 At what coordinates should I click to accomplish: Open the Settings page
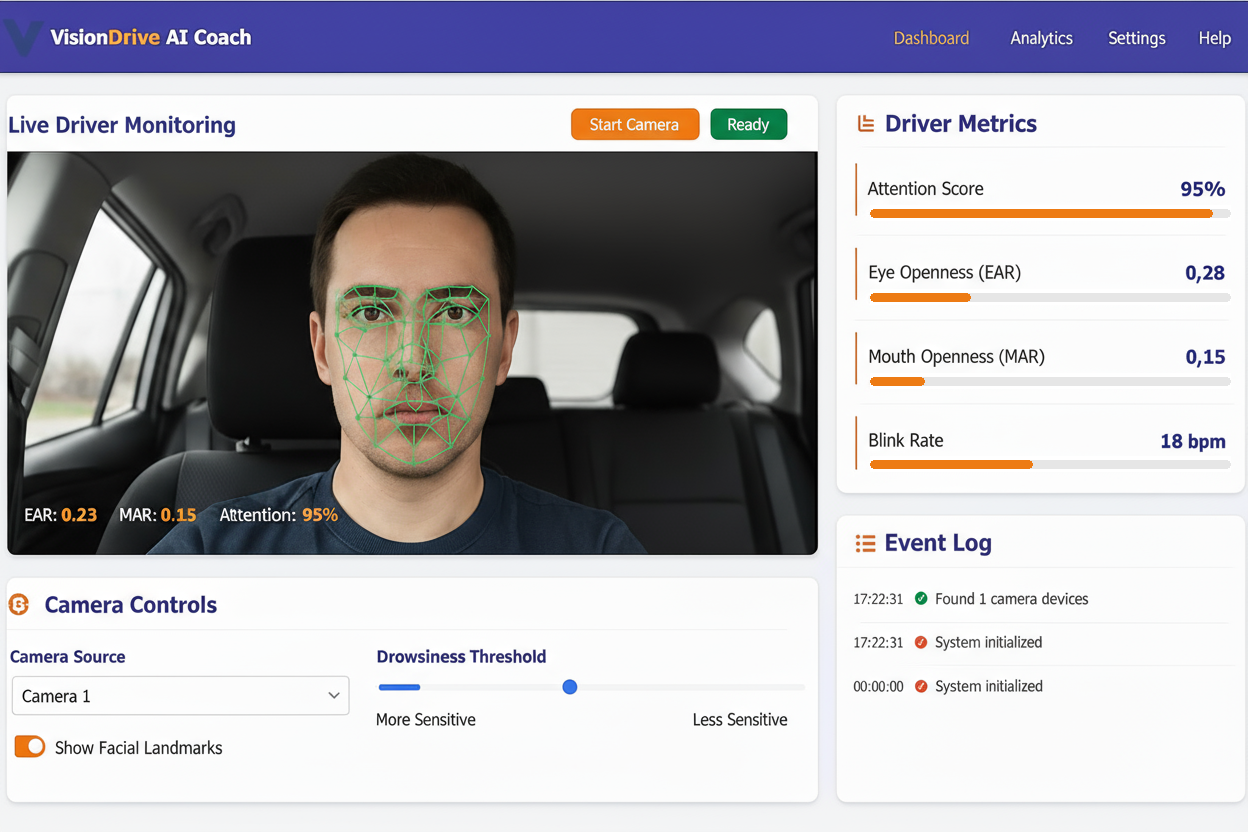coord(1136,38)
